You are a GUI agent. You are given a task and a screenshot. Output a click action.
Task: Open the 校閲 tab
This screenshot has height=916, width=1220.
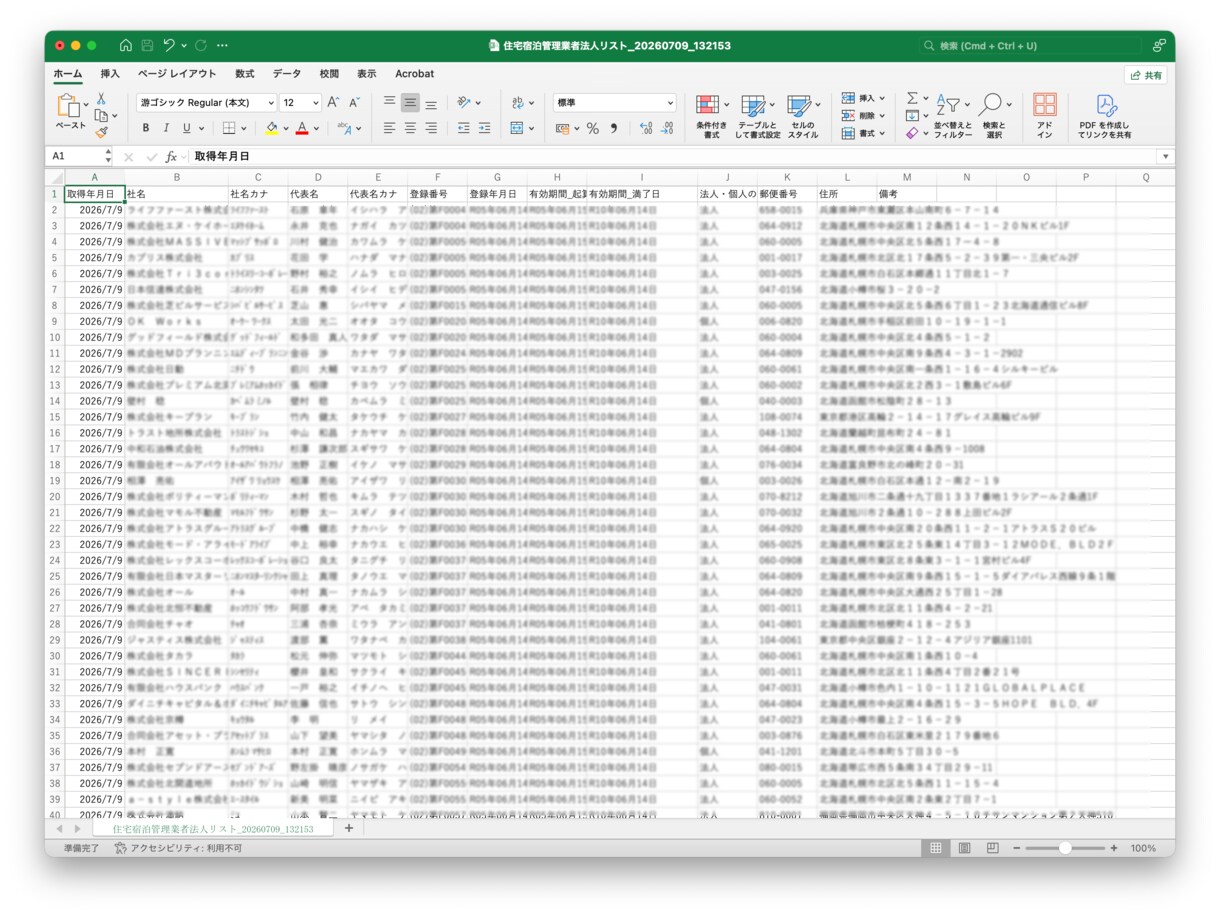[329, 74]
